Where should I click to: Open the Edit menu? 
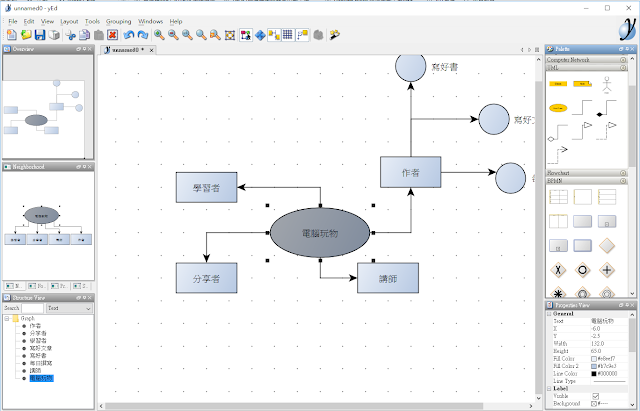point(29,21)
